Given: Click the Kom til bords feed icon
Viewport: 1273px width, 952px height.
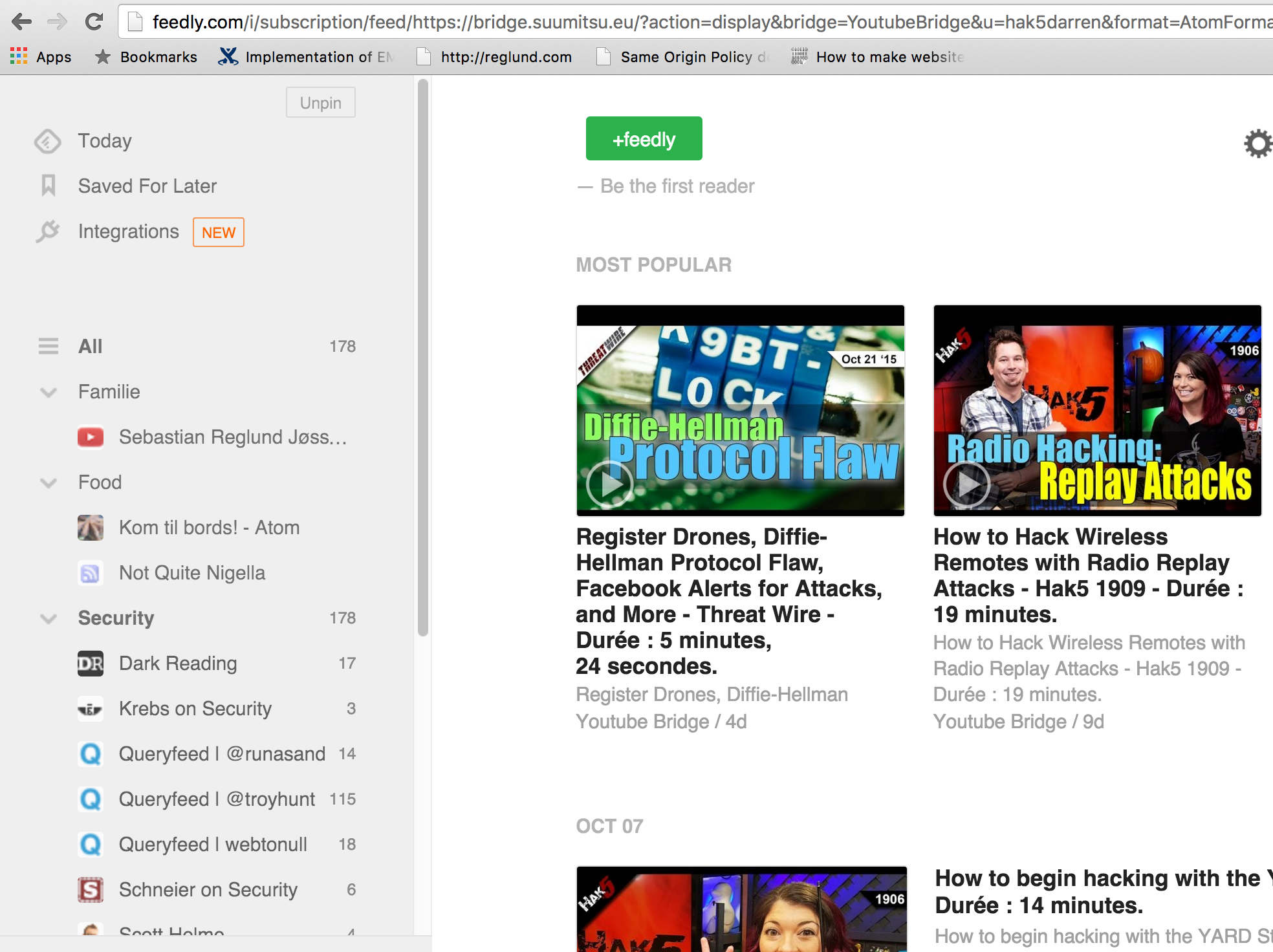Looking at the screenshot, I should click(x=91, y=528).
